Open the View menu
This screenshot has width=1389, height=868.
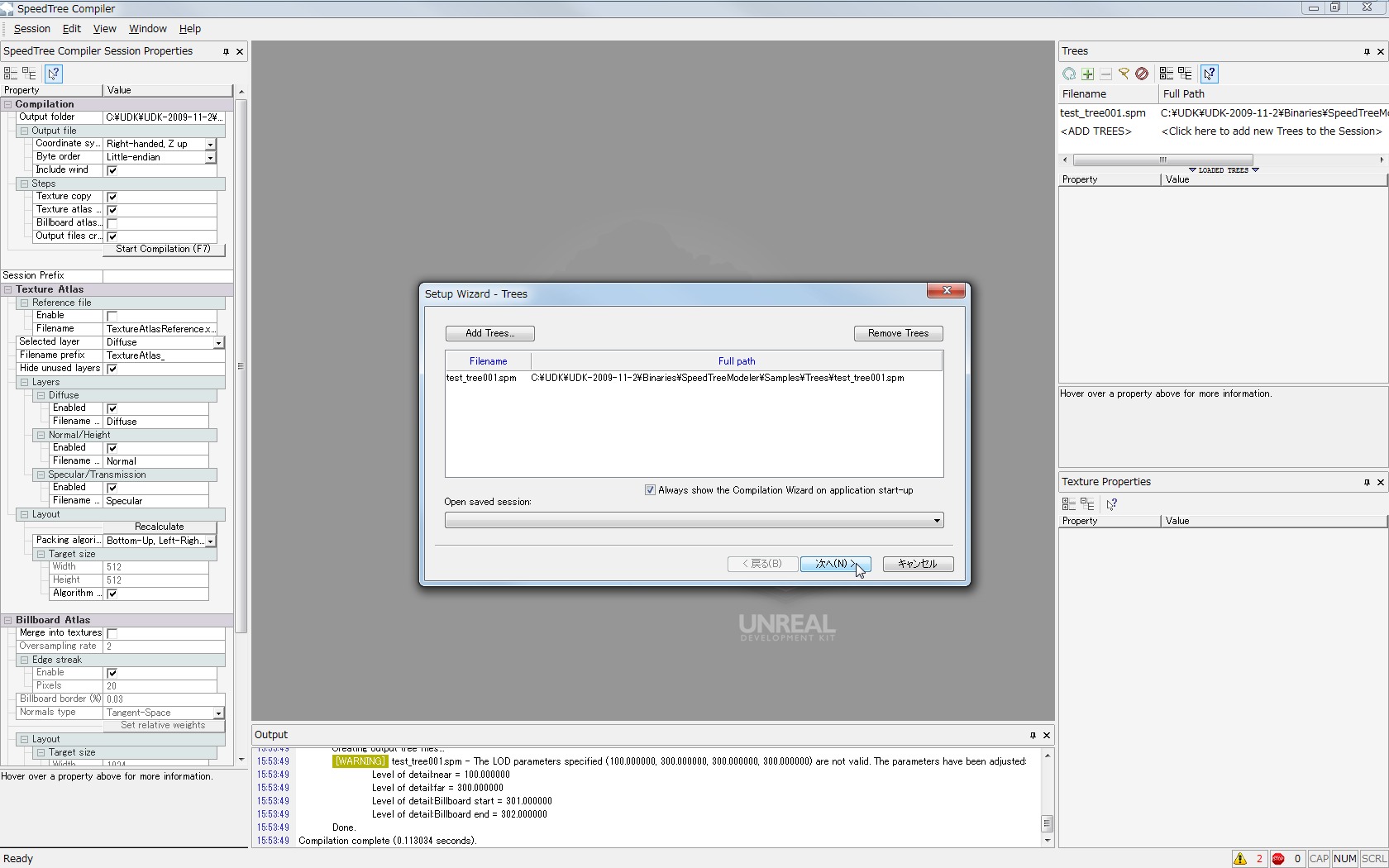click(x=104, y=29)
